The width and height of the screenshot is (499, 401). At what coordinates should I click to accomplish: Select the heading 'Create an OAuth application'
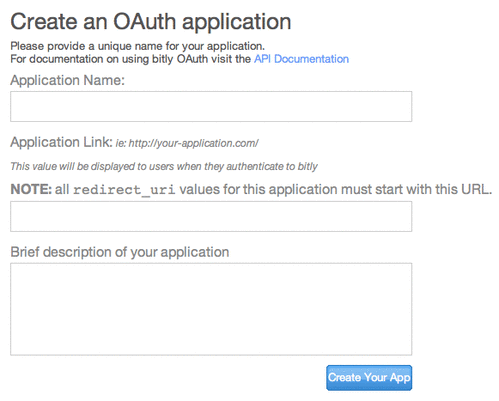[151, 22]
